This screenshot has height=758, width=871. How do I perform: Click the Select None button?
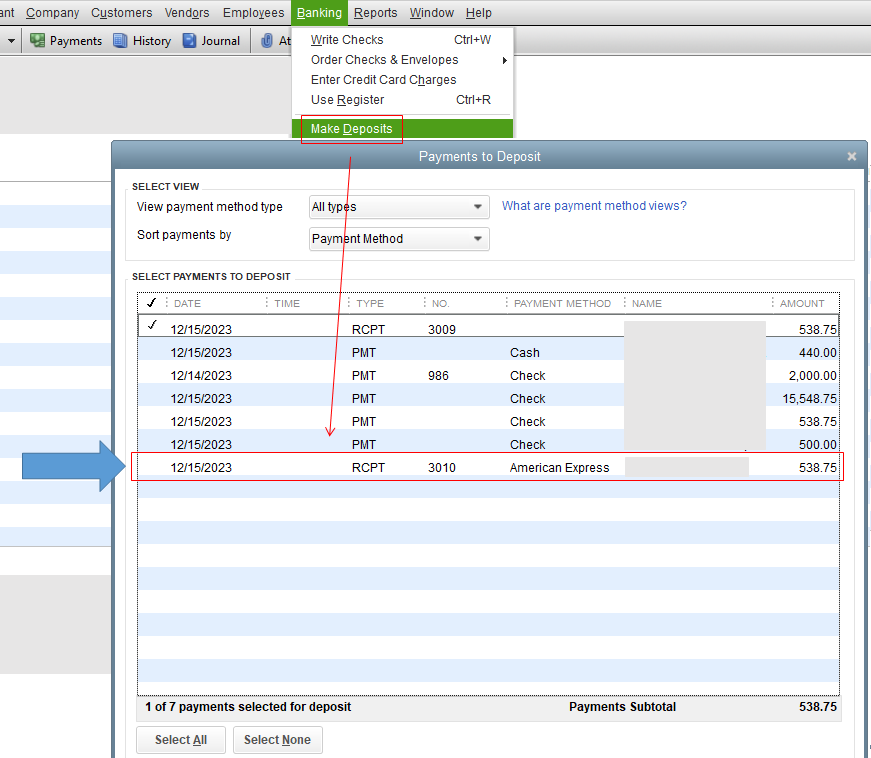click(277, 740)
